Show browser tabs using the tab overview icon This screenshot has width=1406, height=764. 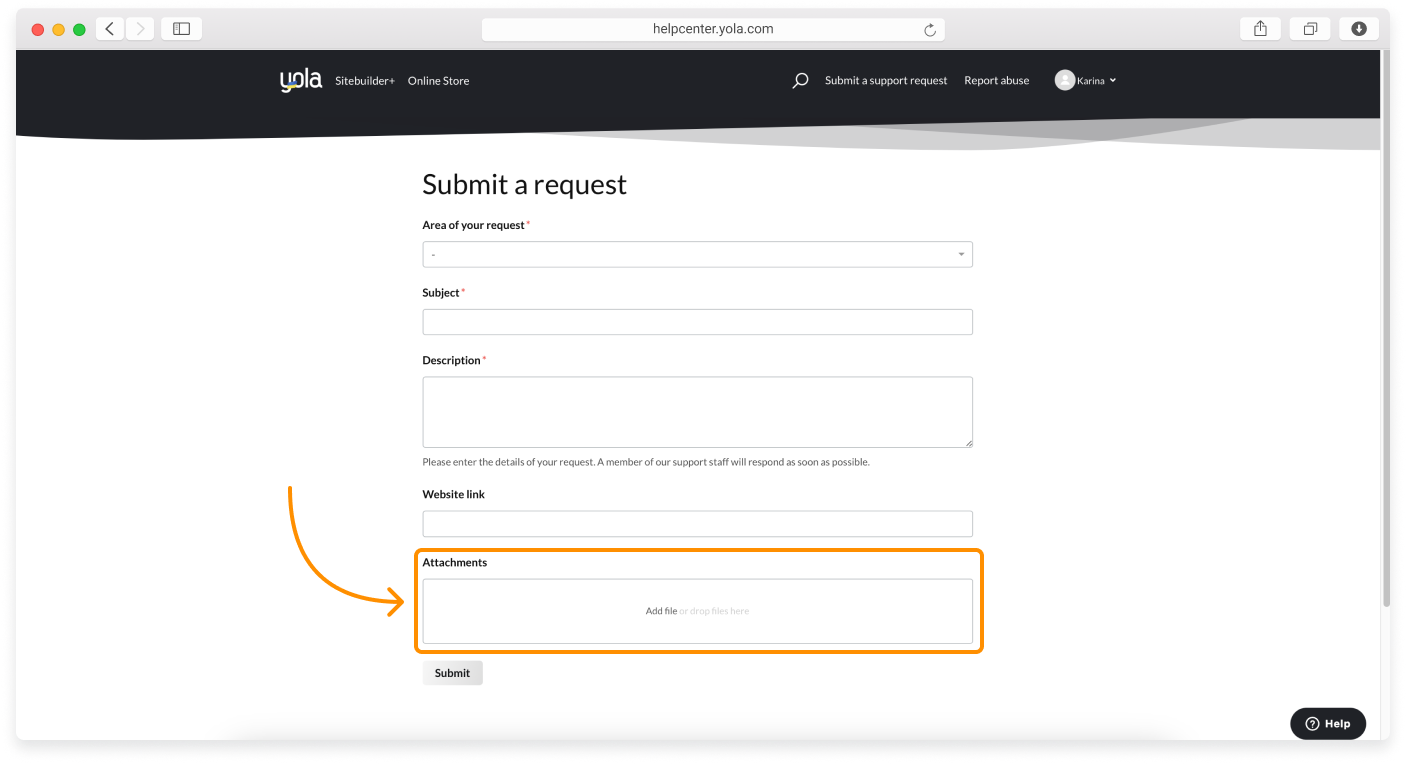pos(1310,28)
